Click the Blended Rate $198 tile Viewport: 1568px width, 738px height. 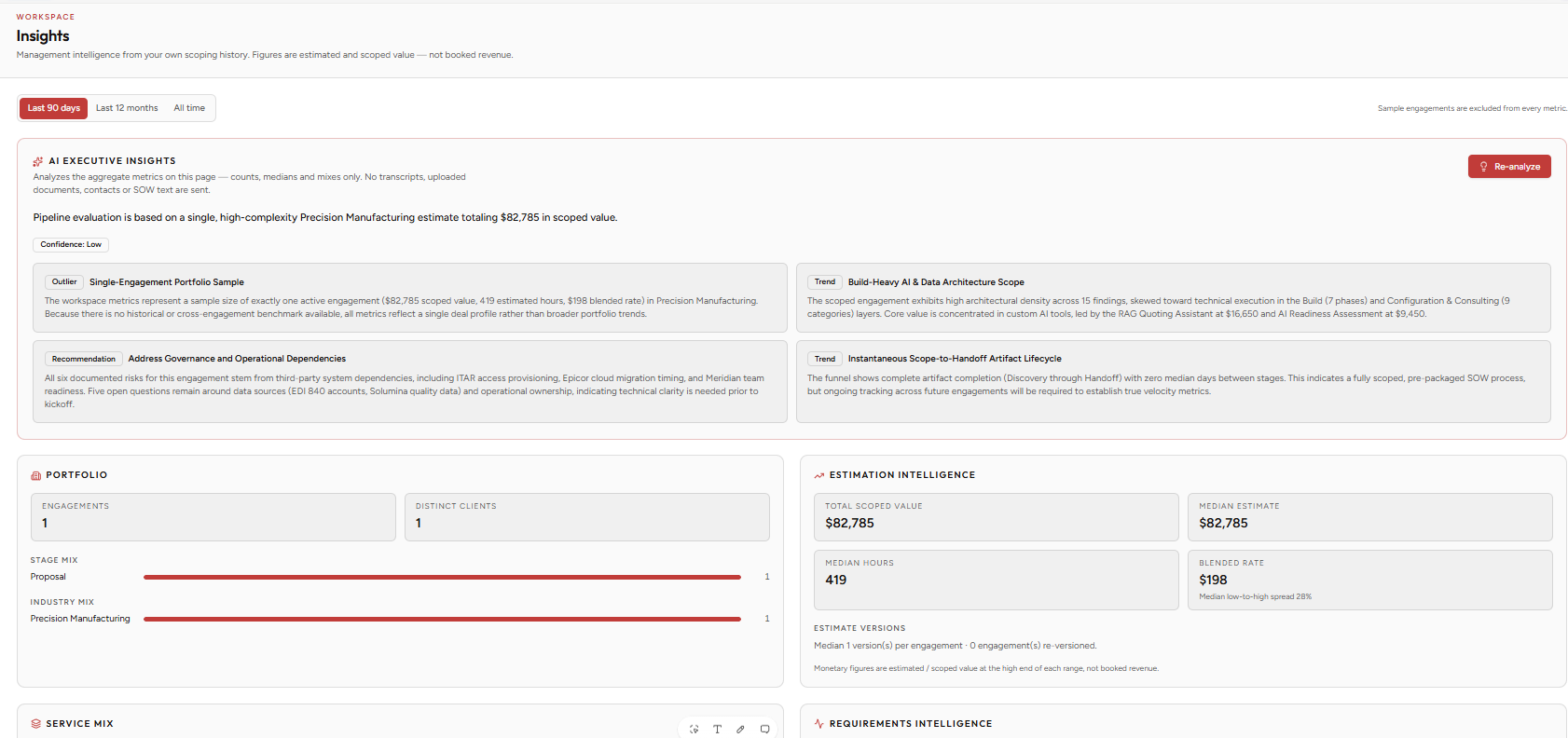[x=1370, y=581]
